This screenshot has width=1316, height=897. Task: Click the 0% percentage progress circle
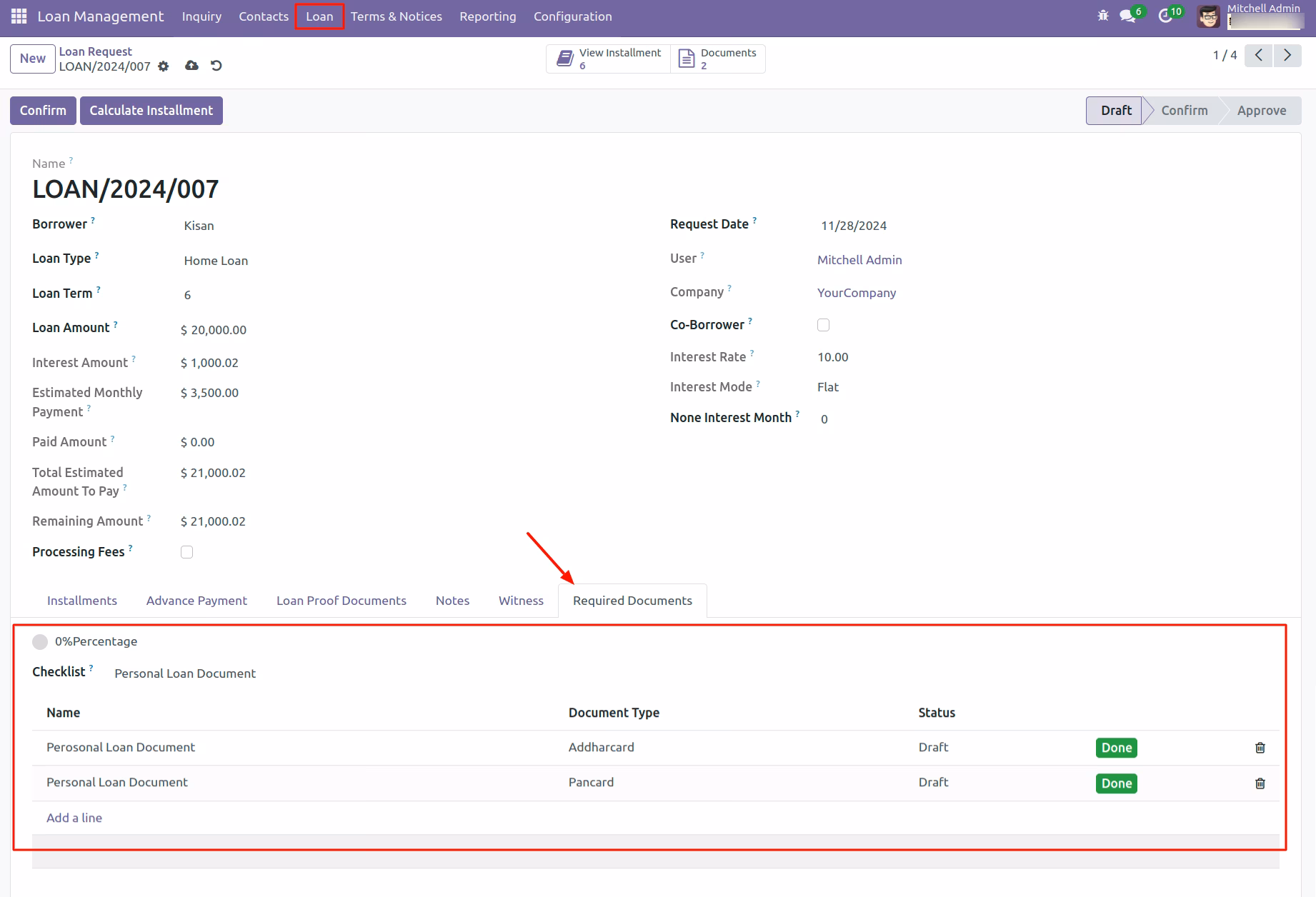40,642
